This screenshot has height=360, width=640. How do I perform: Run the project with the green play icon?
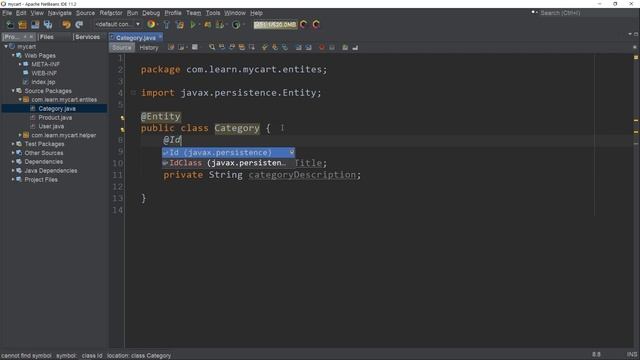[193, 24]
